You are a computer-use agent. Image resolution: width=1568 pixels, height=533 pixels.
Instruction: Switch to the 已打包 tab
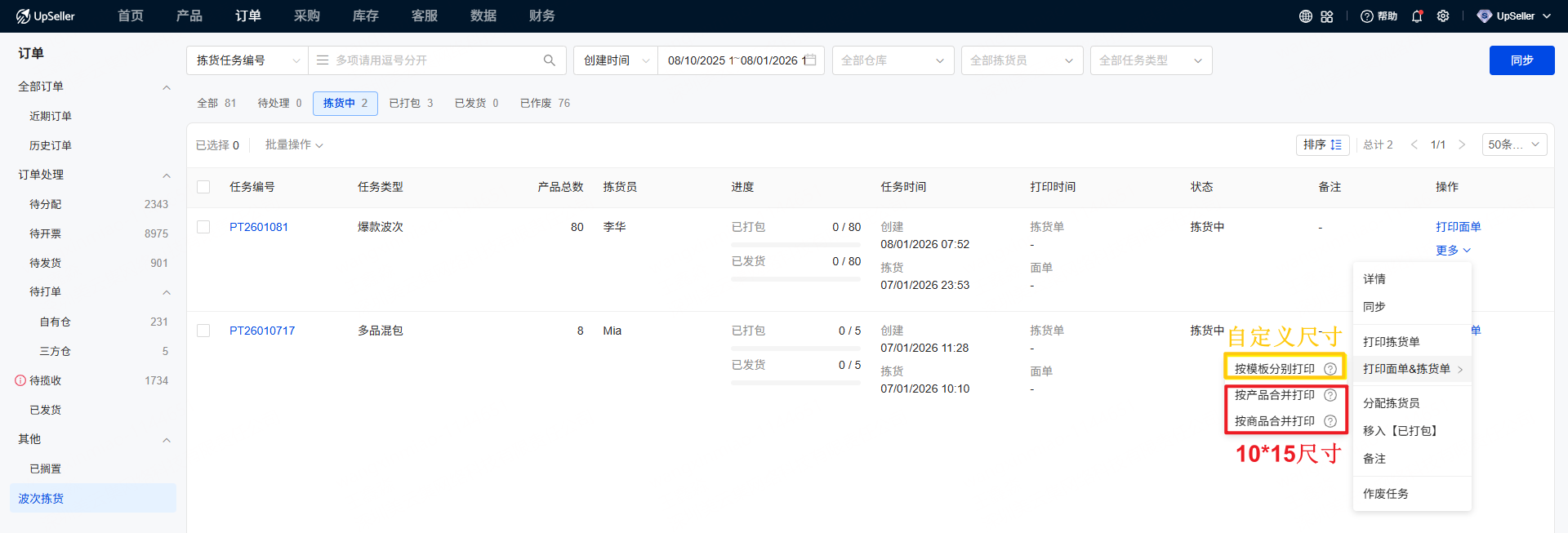point(411,104)
